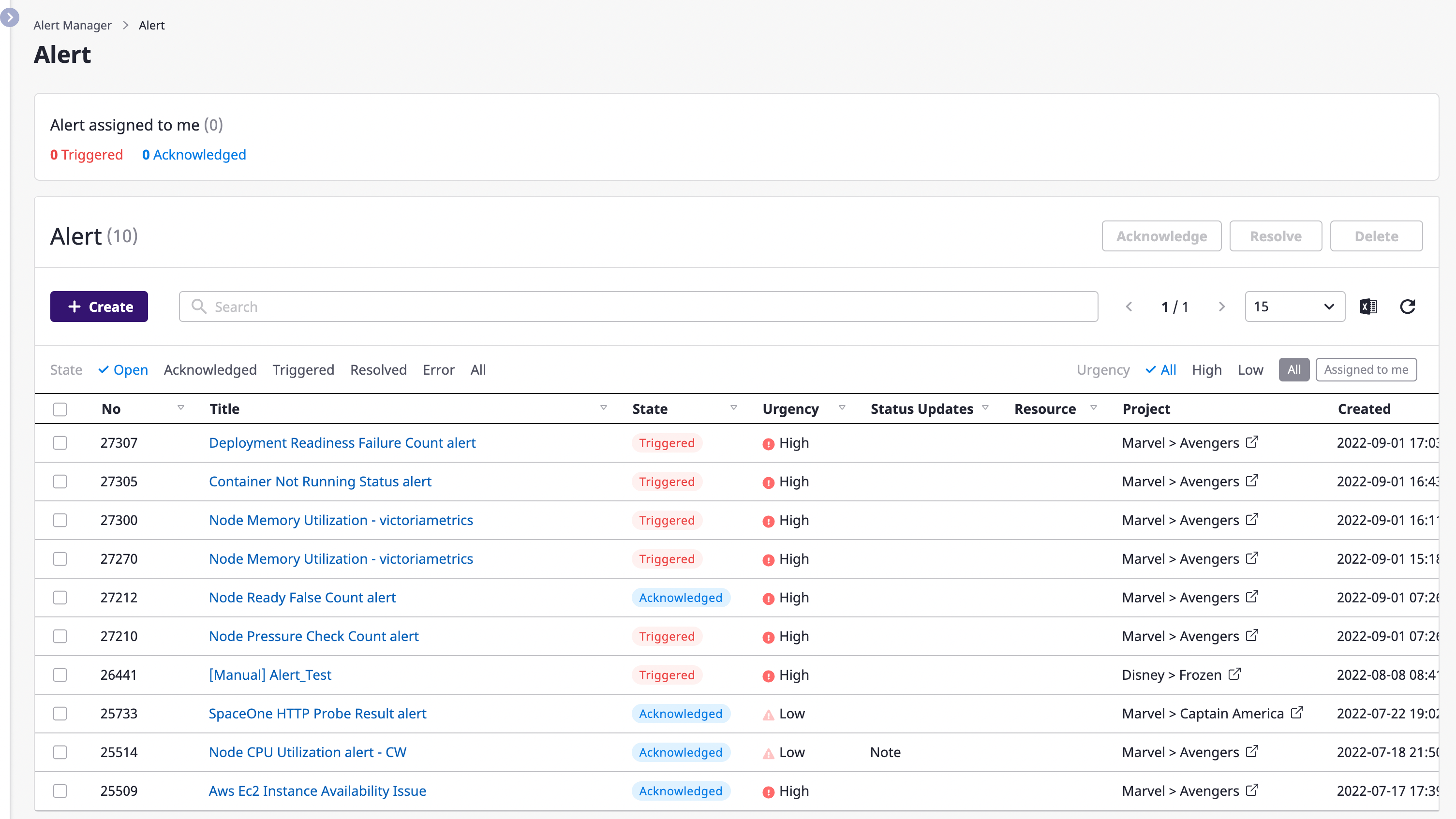Open external link icon beside Captain America project

(x=1297, y=713)
